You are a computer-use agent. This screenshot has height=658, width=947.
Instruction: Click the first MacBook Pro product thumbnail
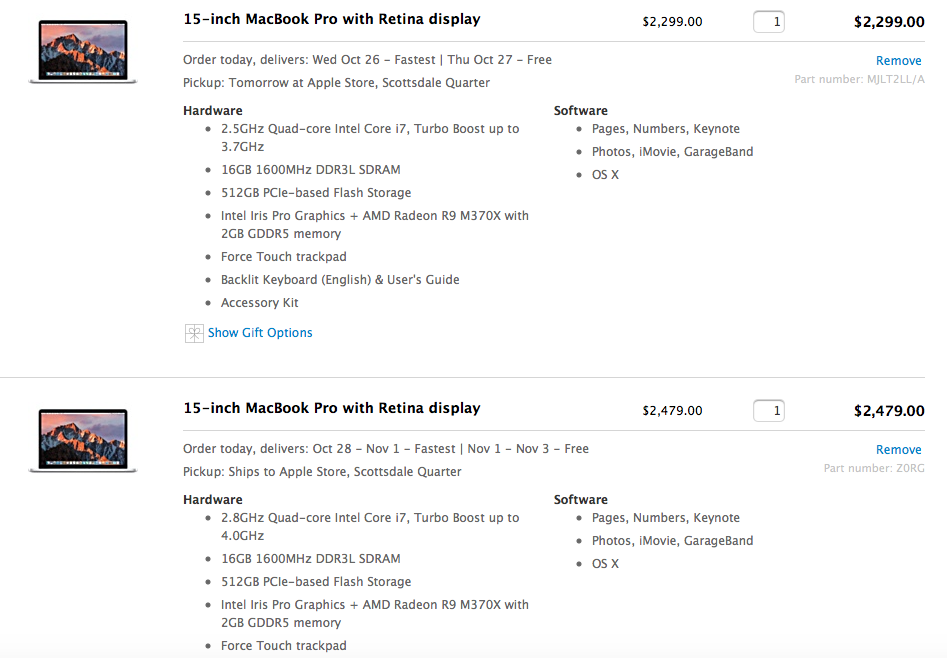click(83, 51)
